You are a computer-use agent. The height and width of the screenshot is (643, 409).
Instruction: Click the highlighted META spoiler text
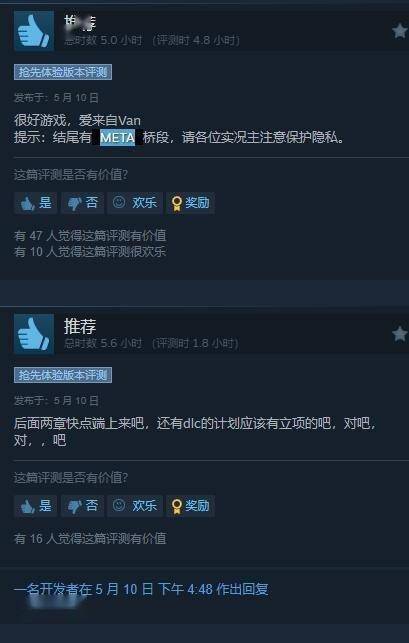click(118, 138)
